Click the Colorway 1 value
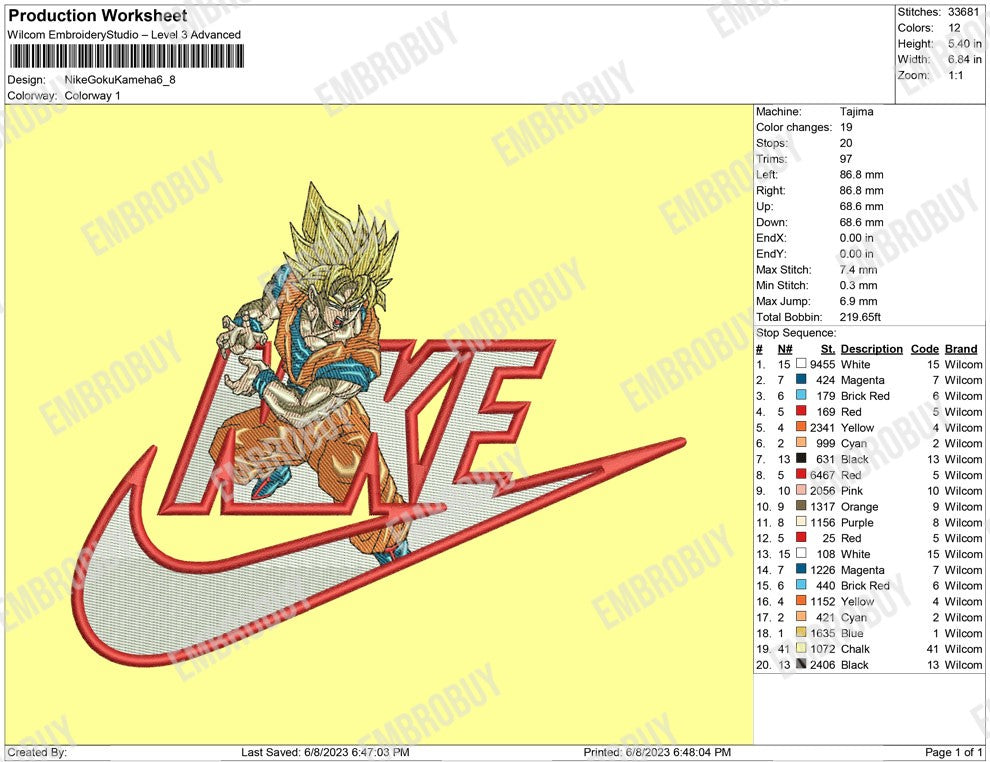 point(92,95)
